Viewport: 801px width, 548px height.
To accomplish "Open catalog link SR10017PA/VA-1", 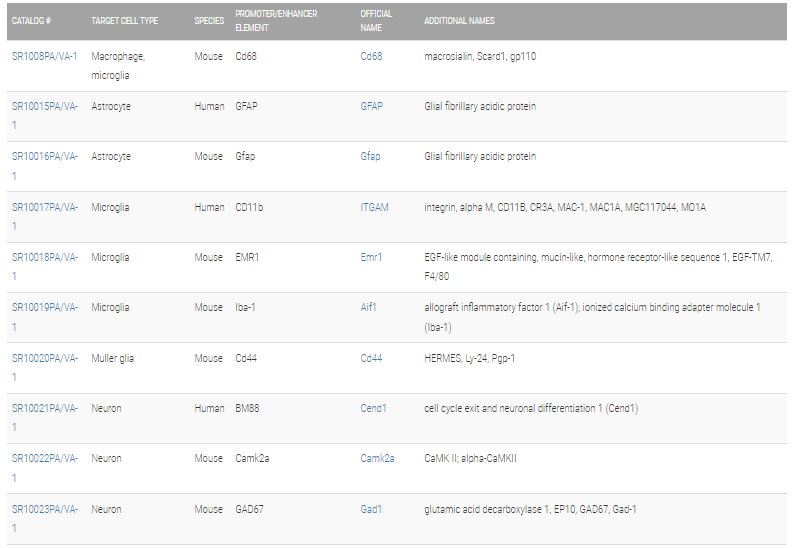I will (x=45, y=217).
